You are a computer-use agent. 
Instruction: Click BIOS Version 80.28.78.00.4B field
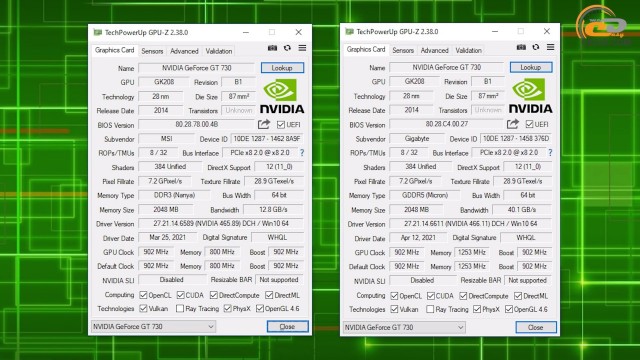[x=197, y=124]
